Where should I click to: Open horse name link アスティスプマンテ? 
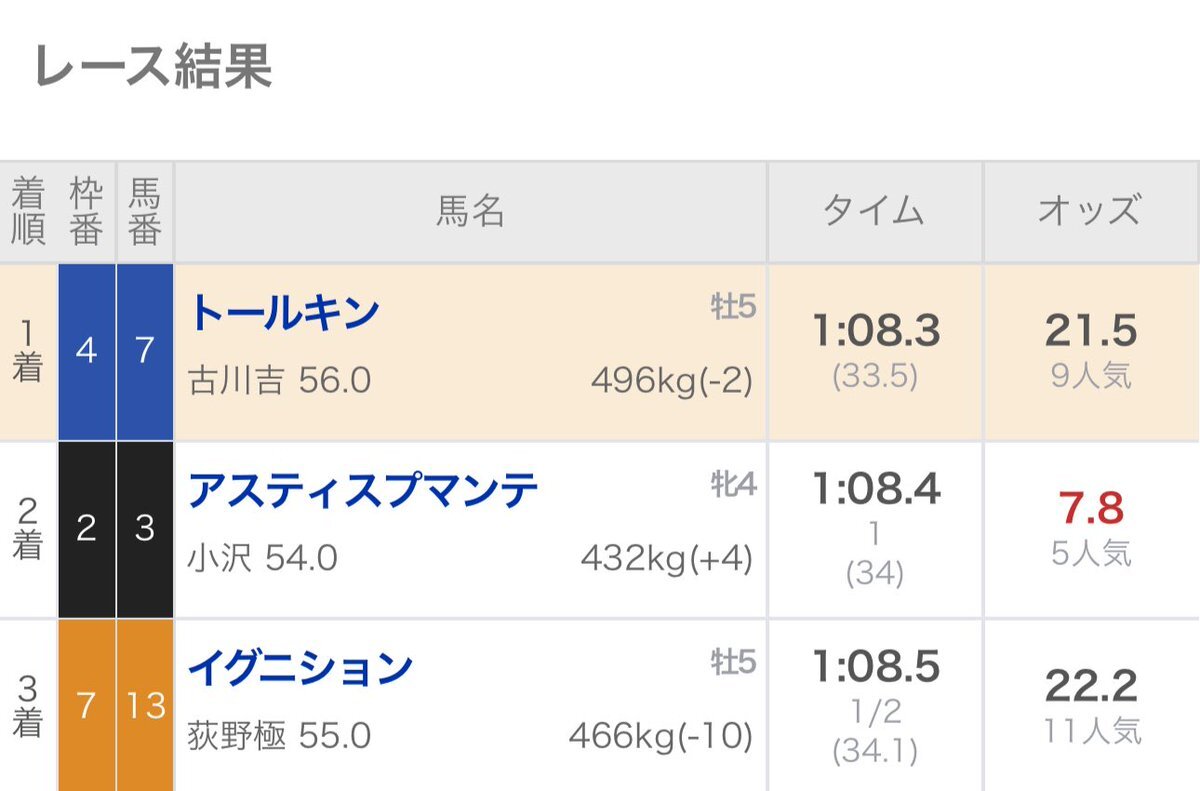[x=364, y=490]
